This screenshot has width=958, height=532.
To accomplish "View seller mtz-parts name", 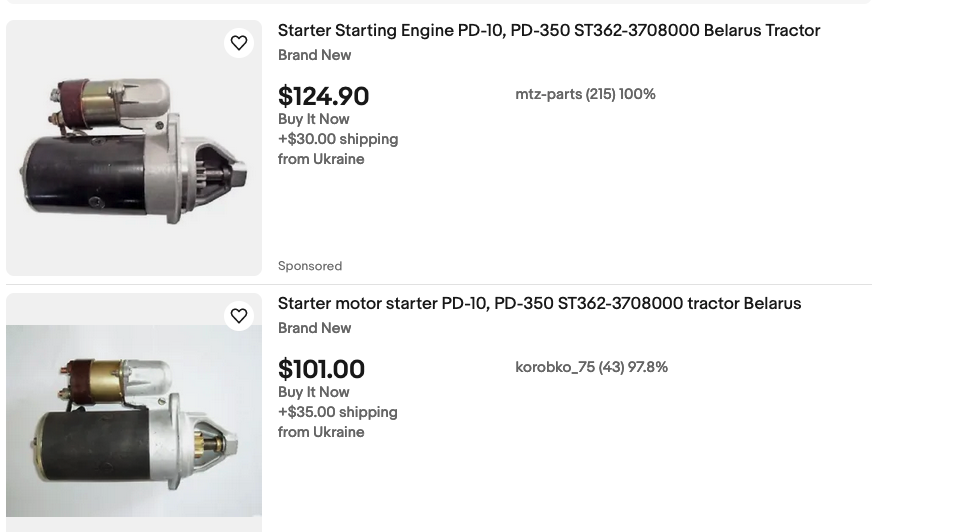I will [x=548, y=94].
